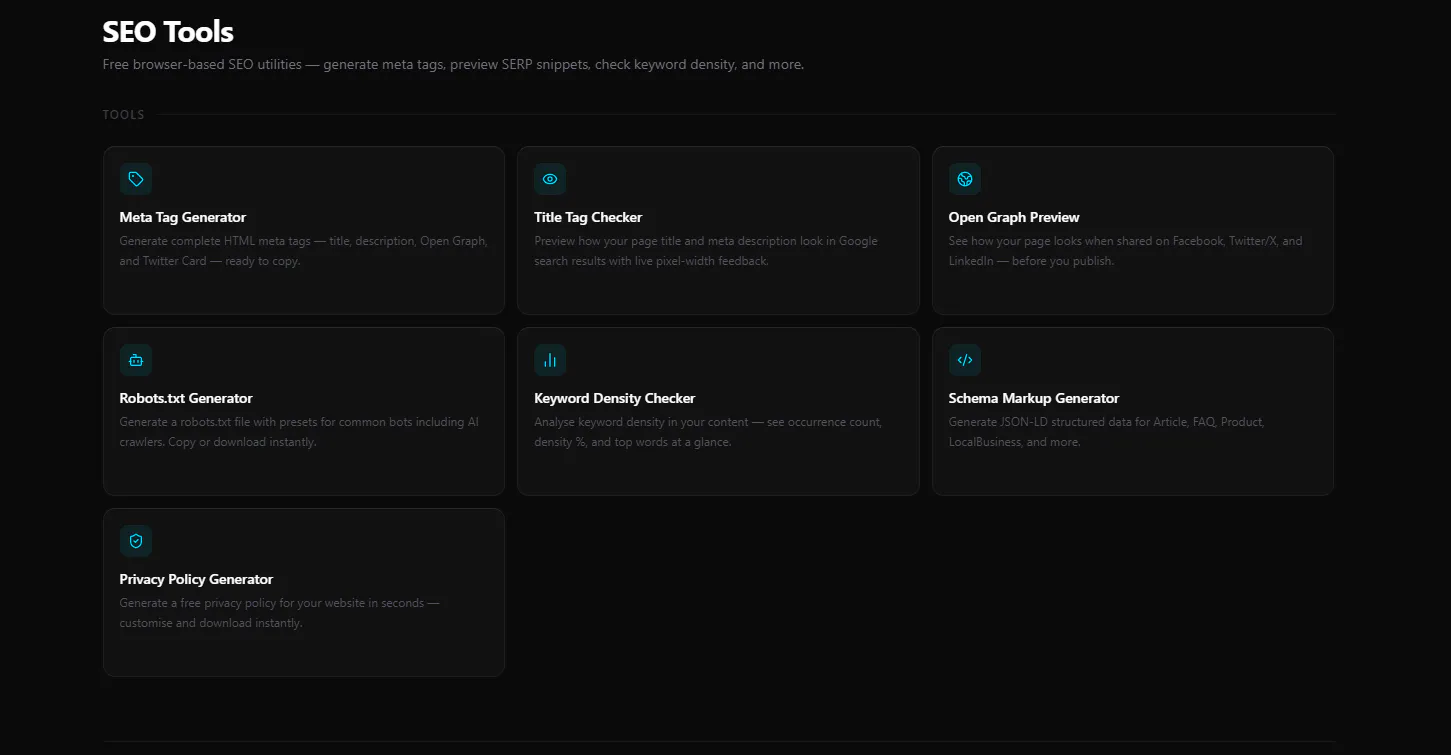Image resolution: width=1451 pixels, height=755 pixels.
Task: Click description 'See how your page looks when shared'
Action: (1126, 251)
